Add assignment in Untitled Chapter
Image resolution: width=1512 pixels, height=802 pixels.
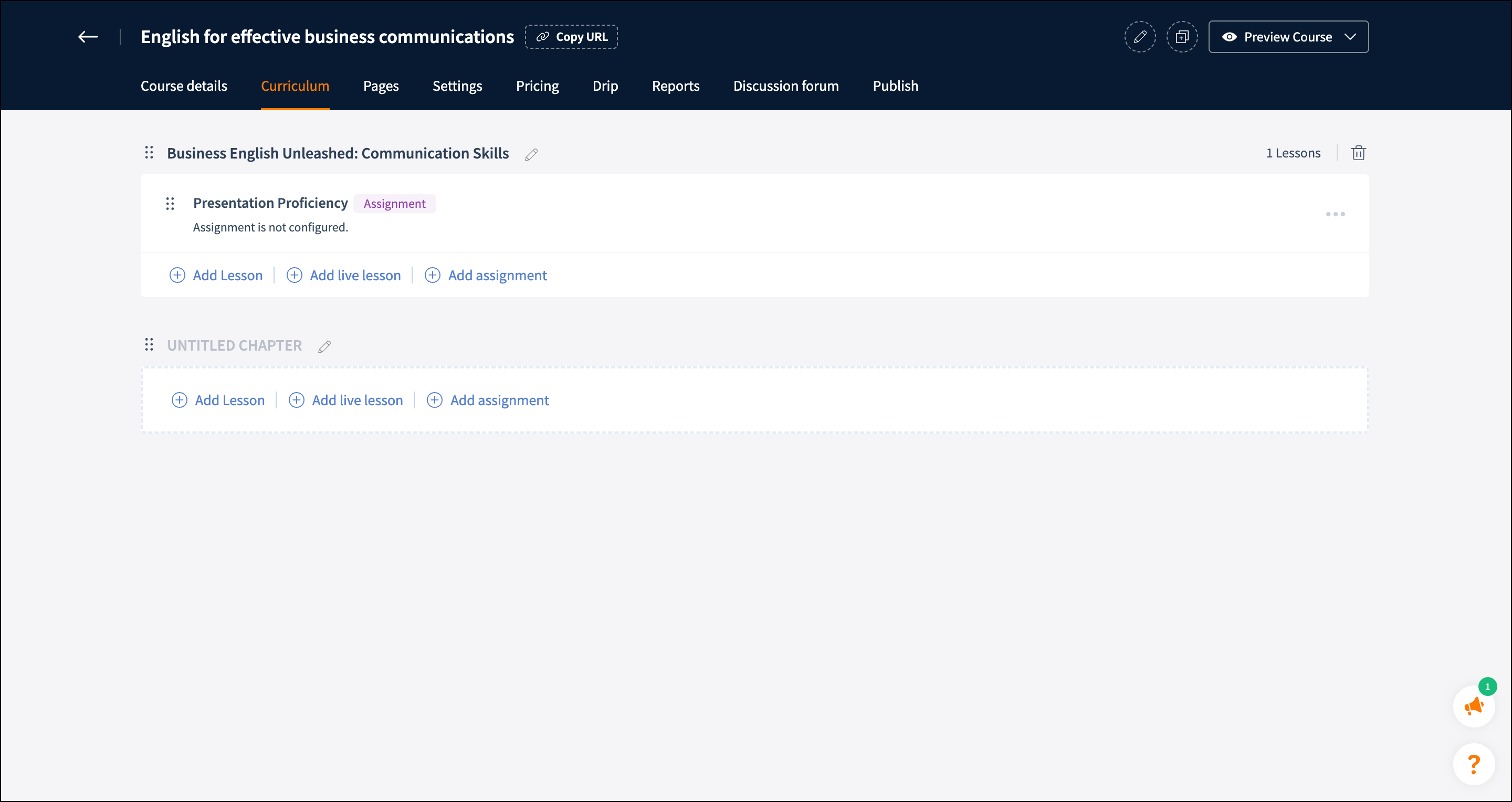488,400
